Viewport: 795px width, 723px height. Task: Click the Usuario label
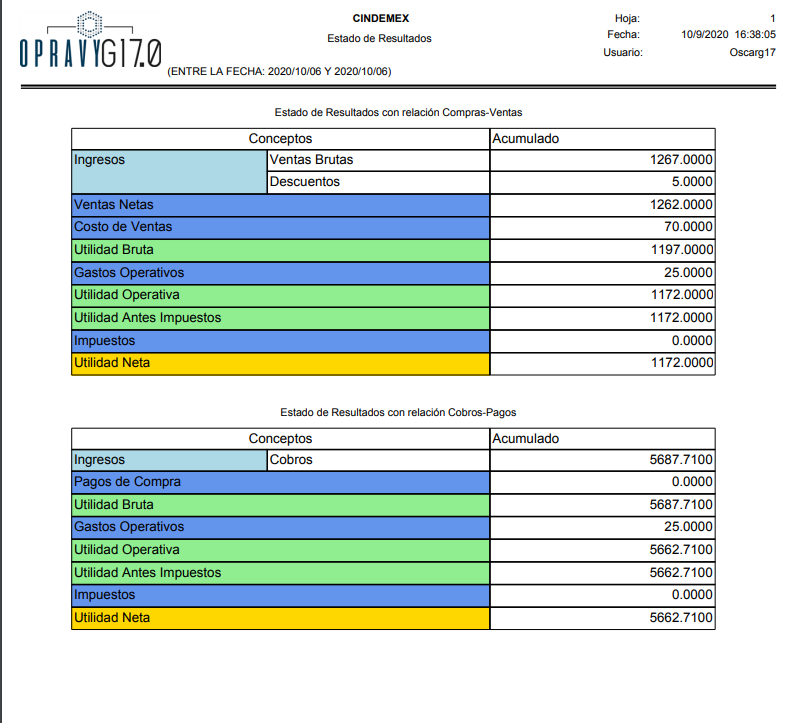[623, 53]
